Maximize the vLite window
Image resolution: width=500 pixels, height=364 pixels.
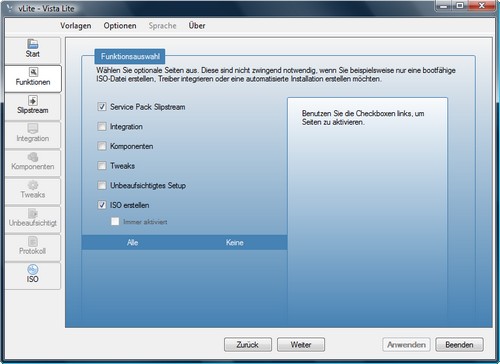(x=460, y=6)
